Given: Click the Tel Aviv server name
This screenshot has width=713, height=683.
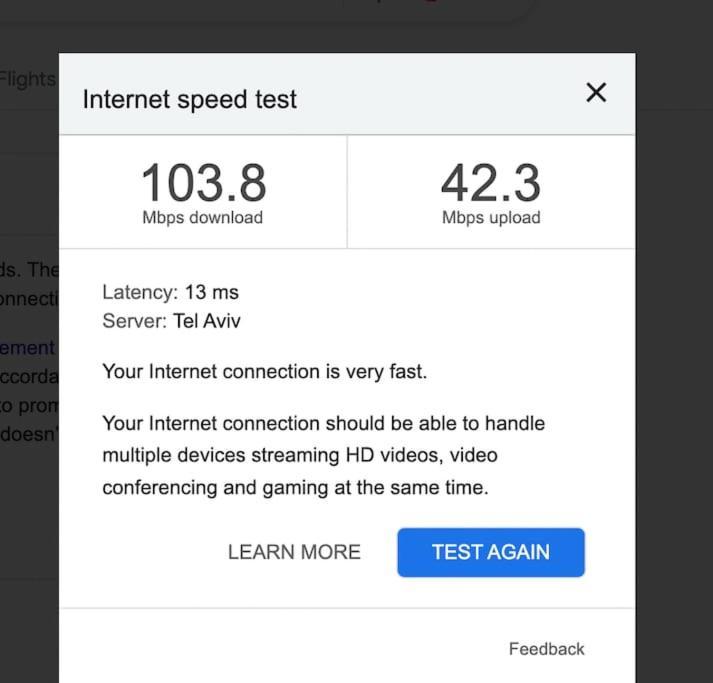Looking at the screenshot, I should click(x=207, y=321).
